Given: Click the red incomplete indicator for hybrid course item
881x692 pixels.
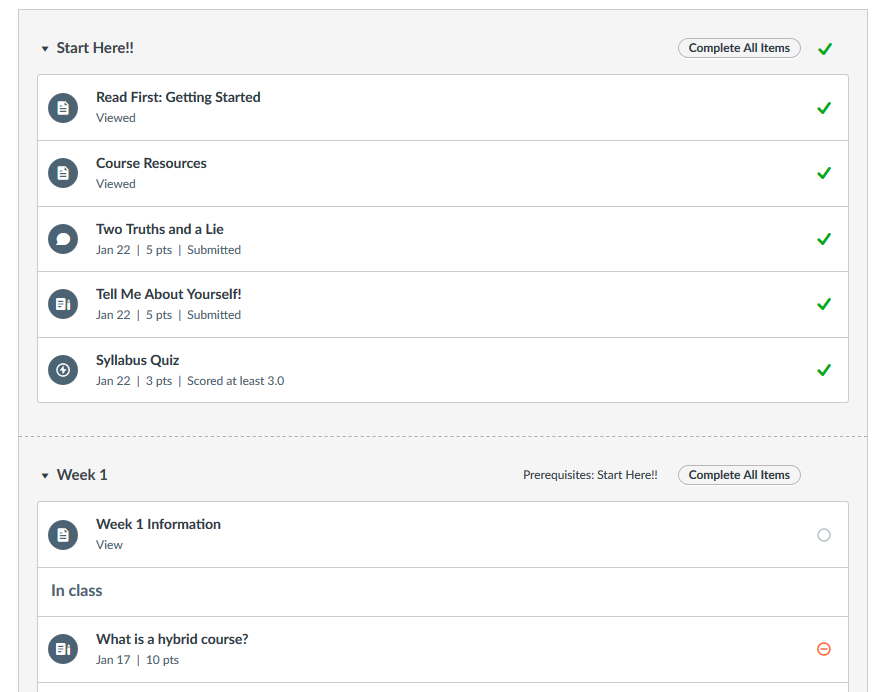Looking at the screenshot, I should 824,649.
